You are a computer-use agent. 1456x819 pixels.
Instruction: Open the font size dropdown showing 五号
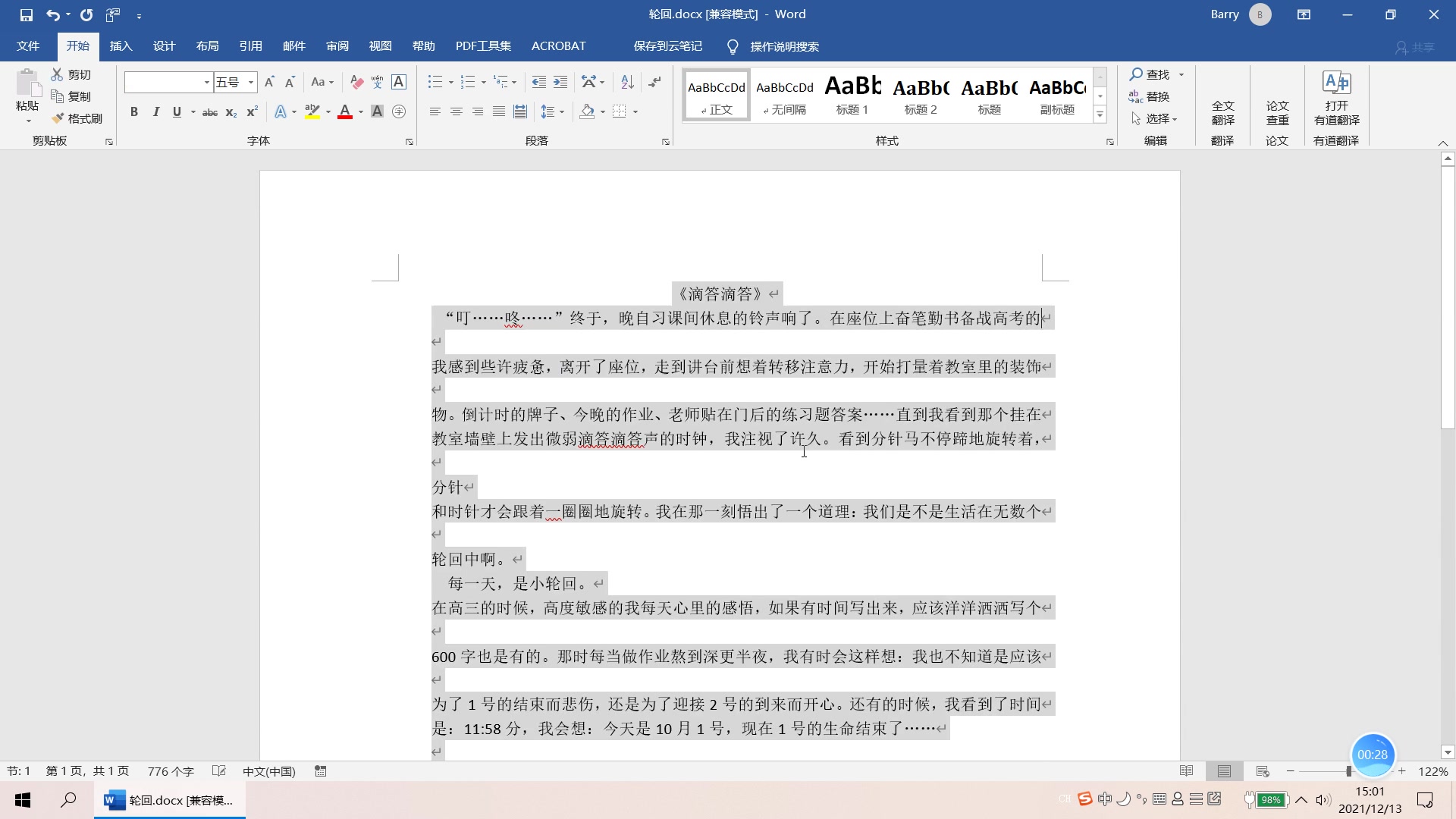coord(251,82)
